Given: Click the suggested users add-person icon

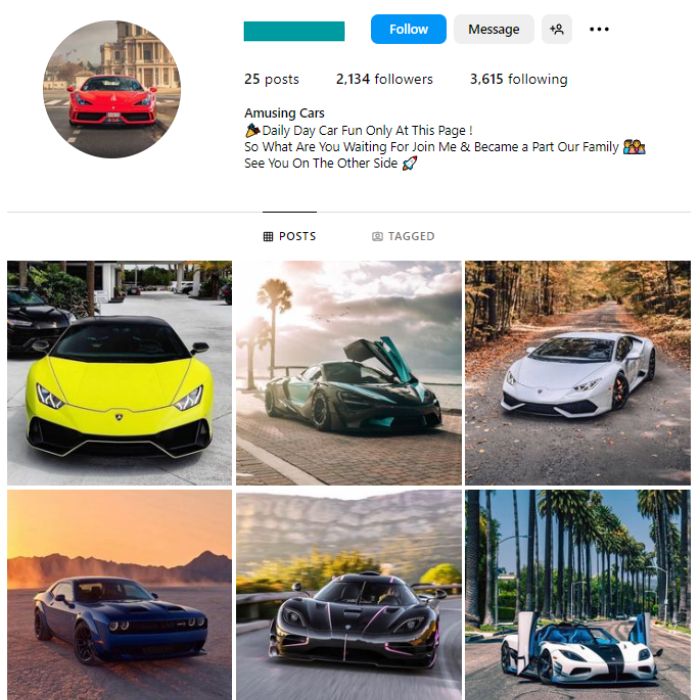Looking at the screenshot, I should pyautogui.click(x=557, y=29).
